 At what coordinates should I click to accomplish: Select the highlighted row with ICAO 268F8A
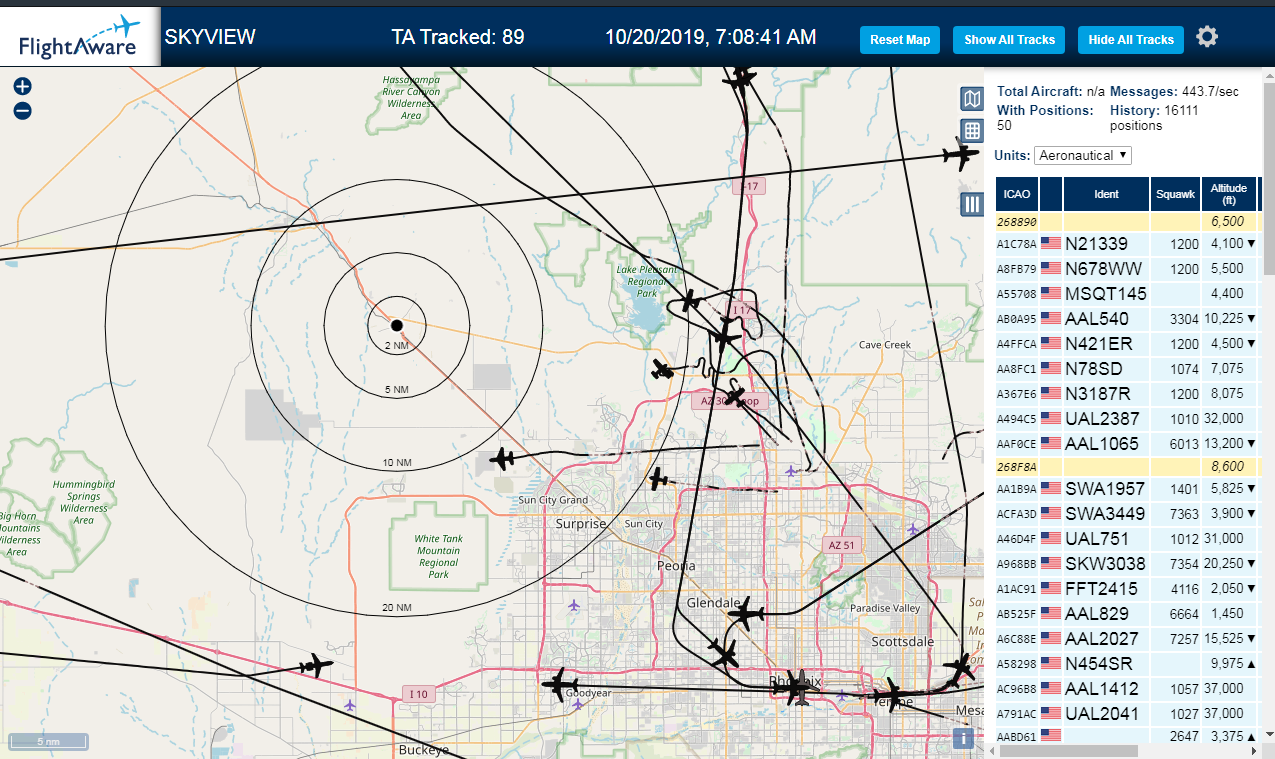click(x=1128, y=467)
